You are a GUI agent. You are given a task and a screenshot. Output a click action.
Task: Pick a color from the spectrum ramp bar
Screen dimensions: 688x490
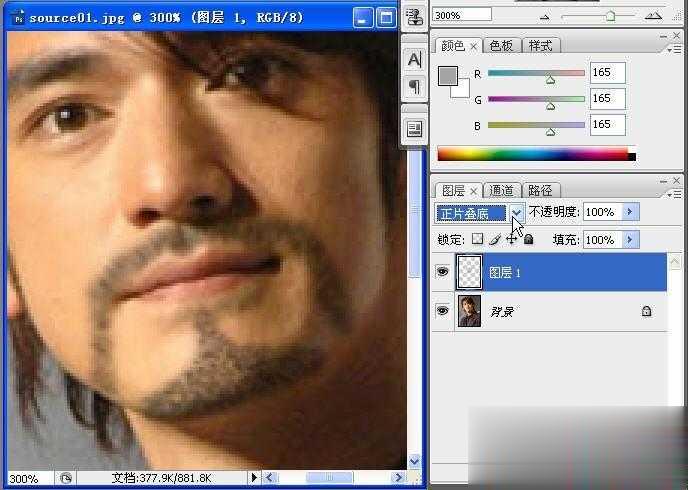536,154
